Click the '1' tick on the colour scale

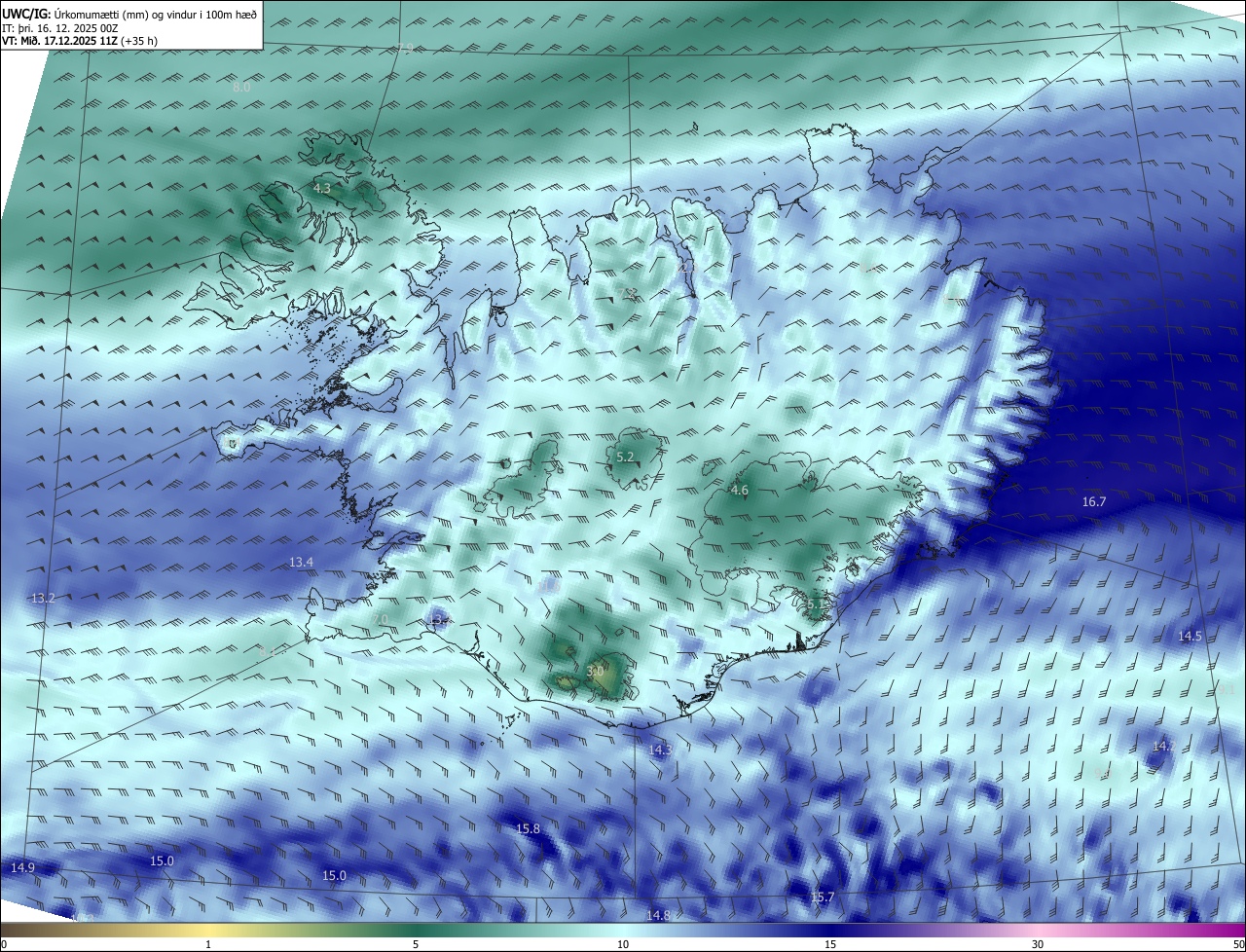click(x=208, y=944)
